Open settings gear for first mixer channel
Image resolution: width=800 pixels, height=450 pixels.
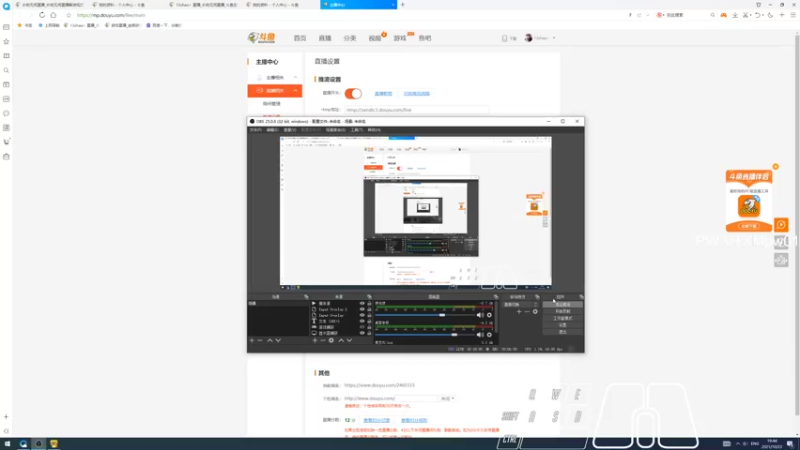click(x=489, y=315)
